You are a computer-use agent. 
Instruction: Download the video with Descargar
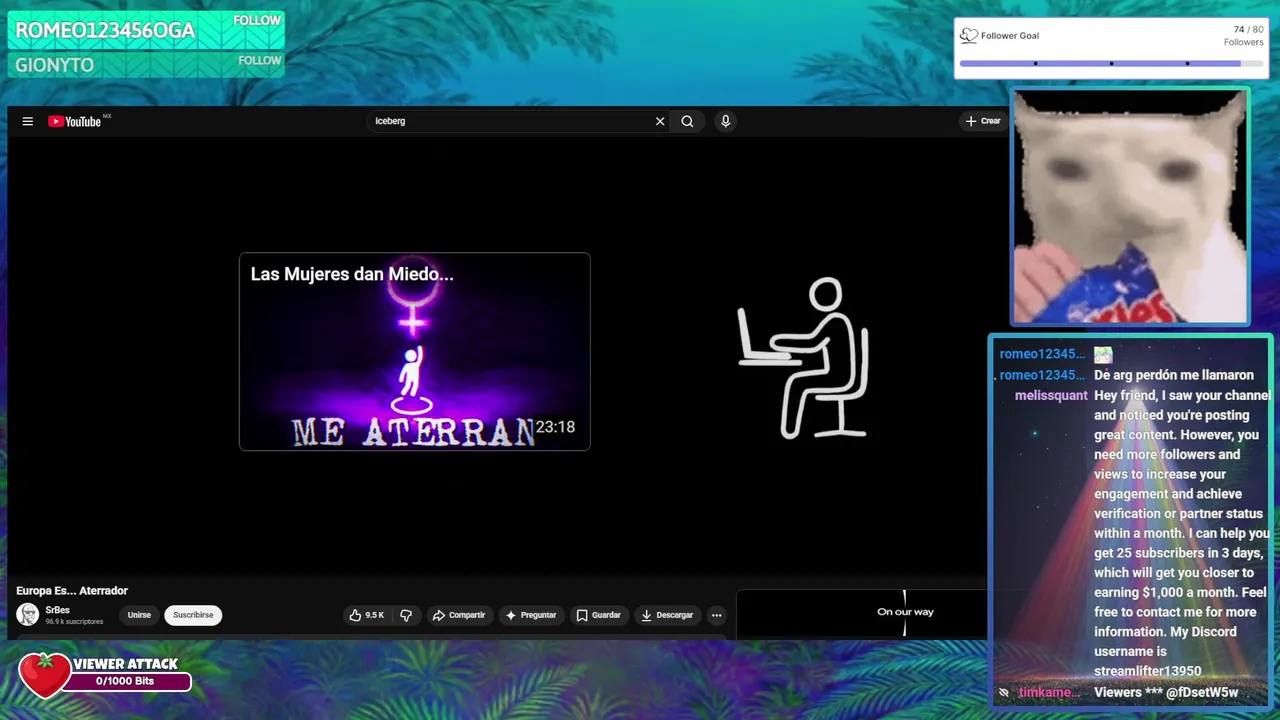click(667, 615)
